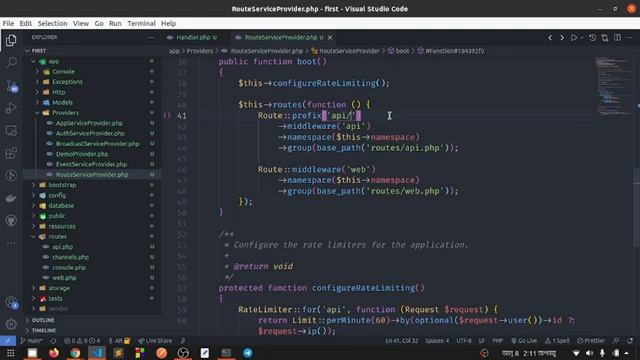Synchronize changes icon in status bar
The height and width of the screenshot is (360, 640).
click(53, 340)
